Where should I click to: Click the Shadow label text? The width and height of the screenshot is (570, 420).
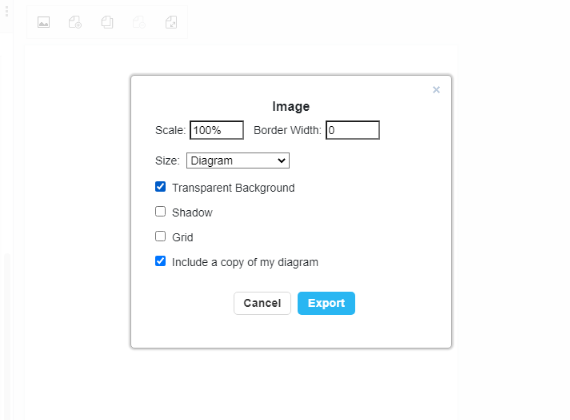click(x=192, y=213)
